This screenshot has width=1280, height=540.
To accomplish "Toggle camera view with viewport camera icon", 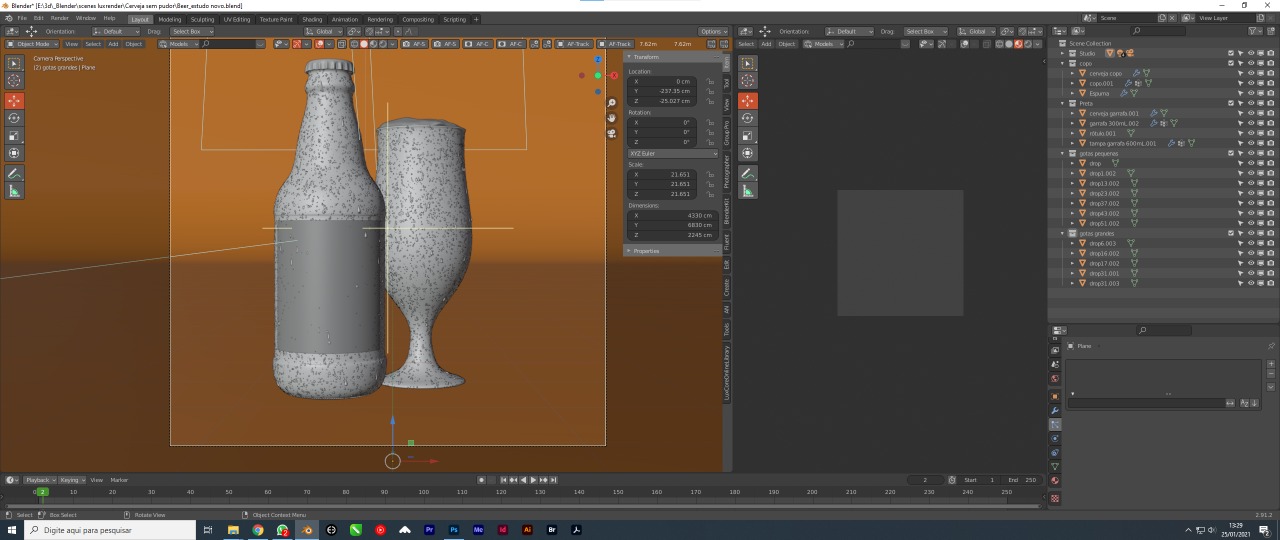I will (612, 133).
